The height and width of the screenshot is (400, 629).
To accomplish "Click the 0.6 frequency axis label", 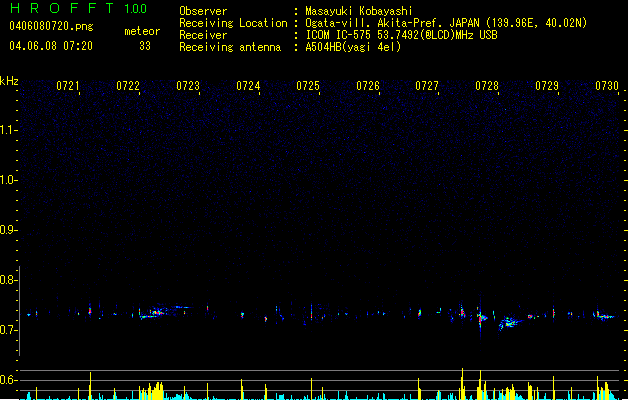I will click(8, 380).
